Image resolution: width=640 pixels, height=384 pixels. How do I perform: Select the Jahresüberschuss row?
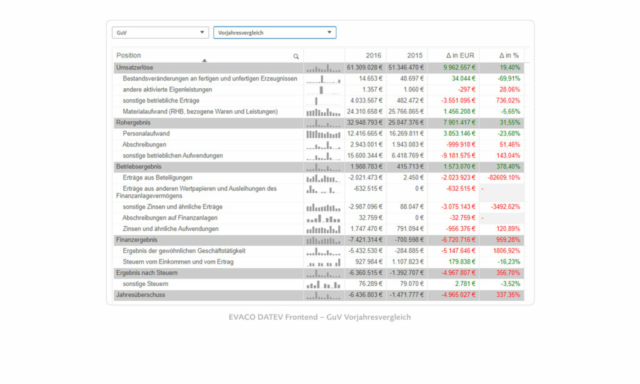pyautogui.click(x=319, y=295)
